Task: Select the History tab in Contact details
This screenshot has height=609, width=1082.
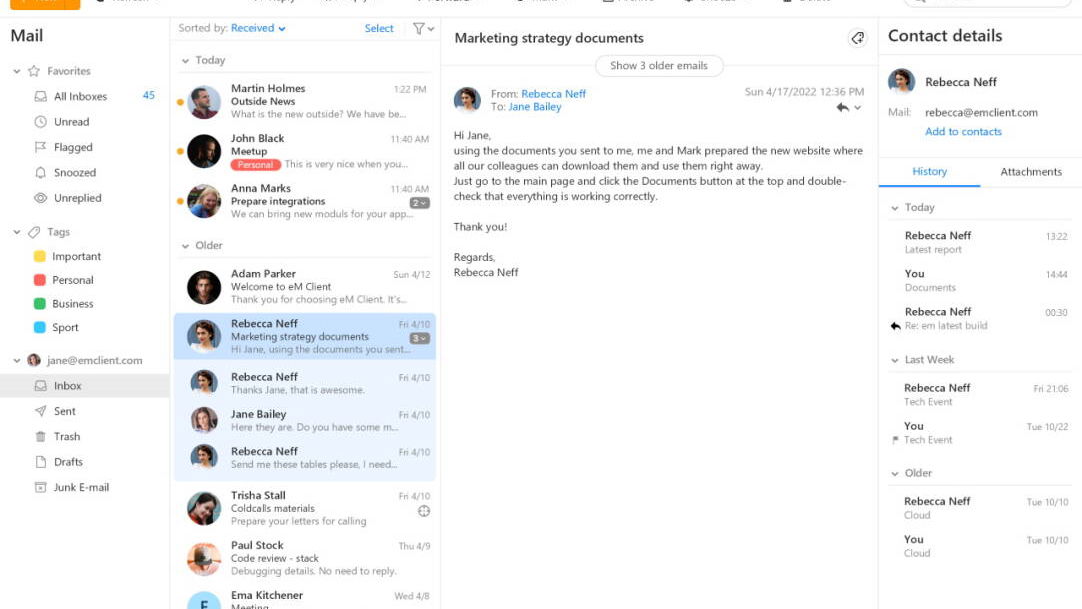Action: 929,172
